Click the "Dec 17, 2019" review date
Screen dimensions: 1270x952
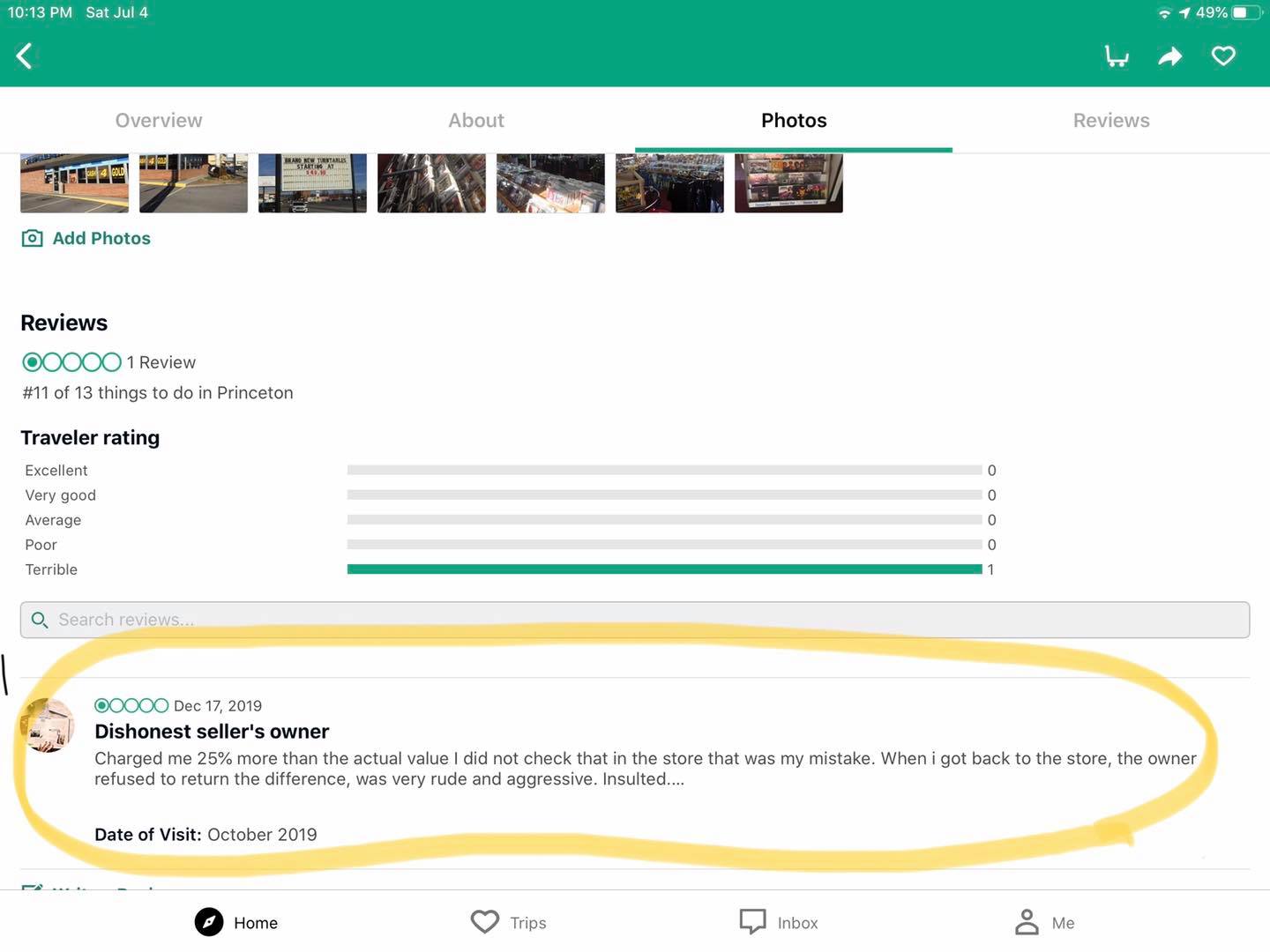pos(218,706)
